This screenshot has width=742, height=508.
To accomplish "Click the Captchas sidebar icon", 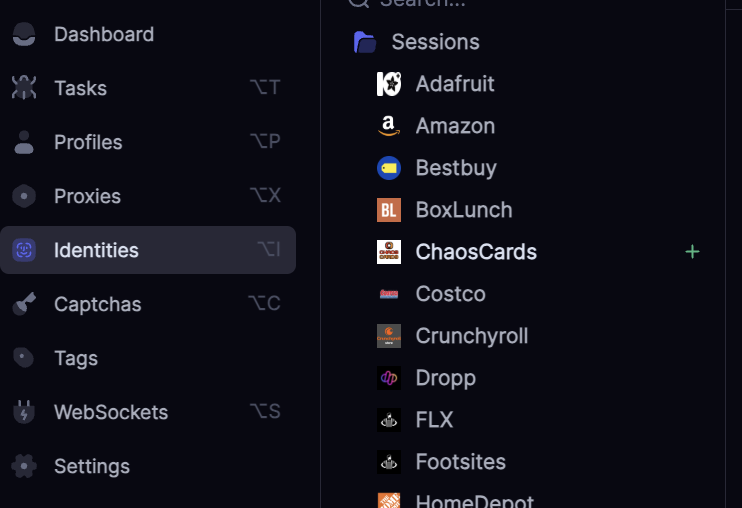I will (24, 304).
